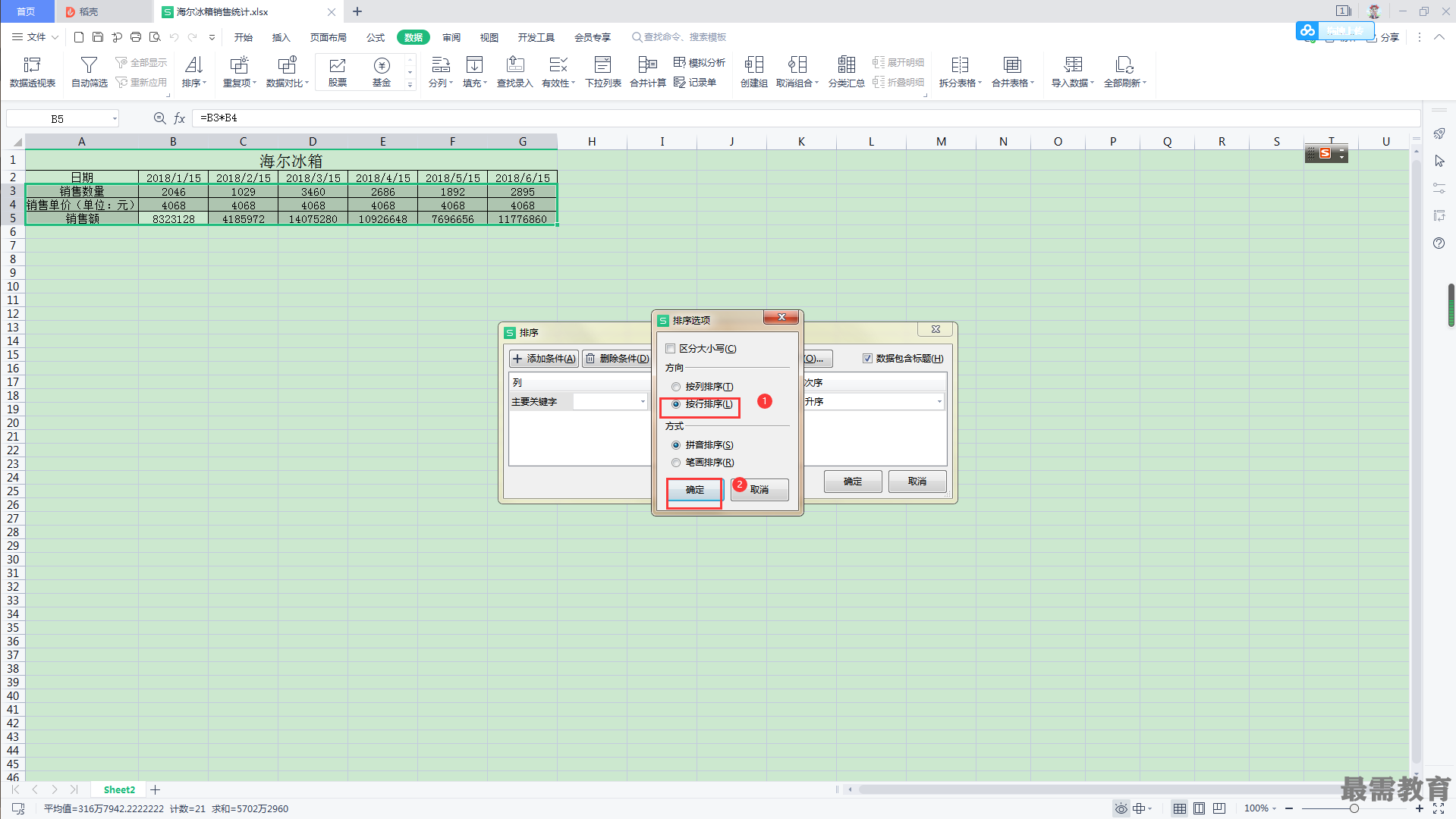Switch to the Sheet2 worksheet tab
Image resolution: width=1456 pixels, height=819 pixels.
pyautogui.click(x=119, y=789)
